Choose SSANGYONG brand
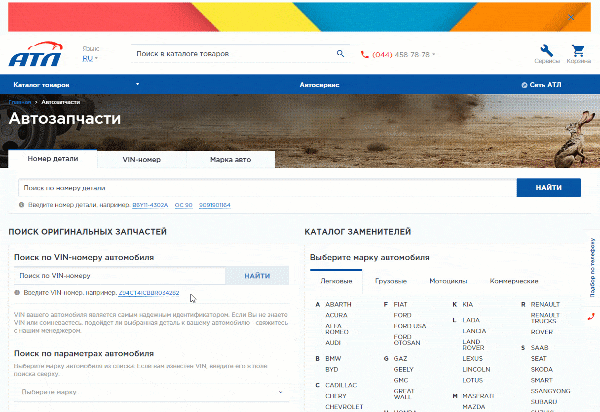 [x=550, y=391]
